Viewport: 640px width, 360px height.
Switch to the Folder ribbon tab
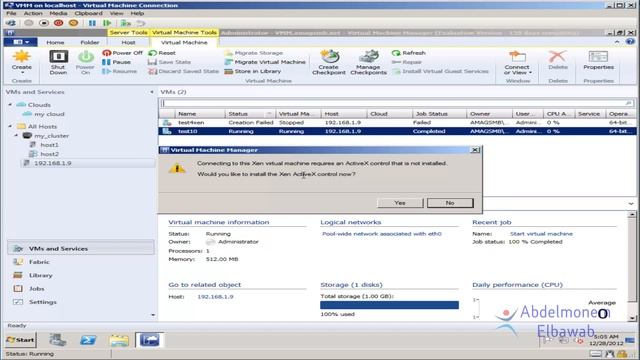pyautogui.click(x=90, y=42)
